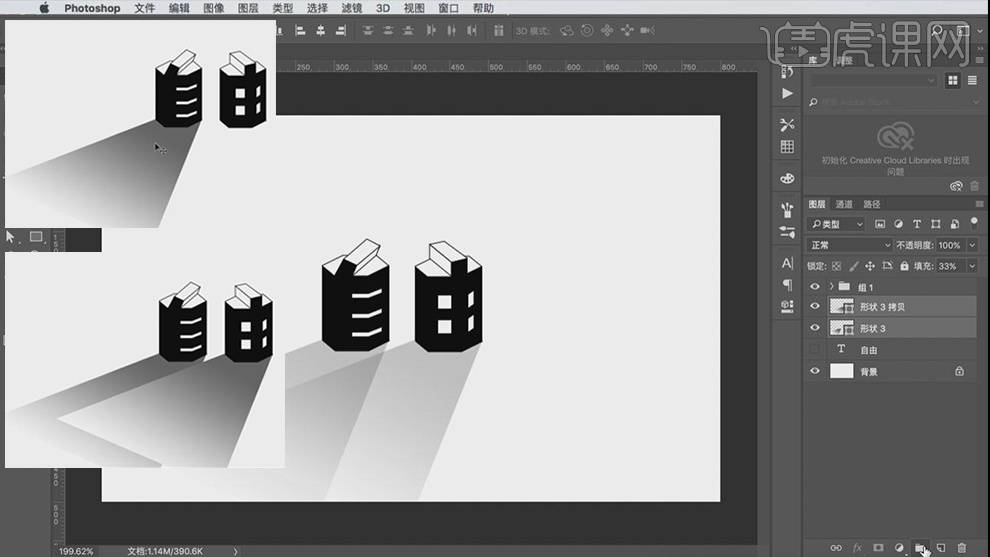Toggle lock position move icon
The width and height of the screenshot is (990, 557).
coord(870,266)
